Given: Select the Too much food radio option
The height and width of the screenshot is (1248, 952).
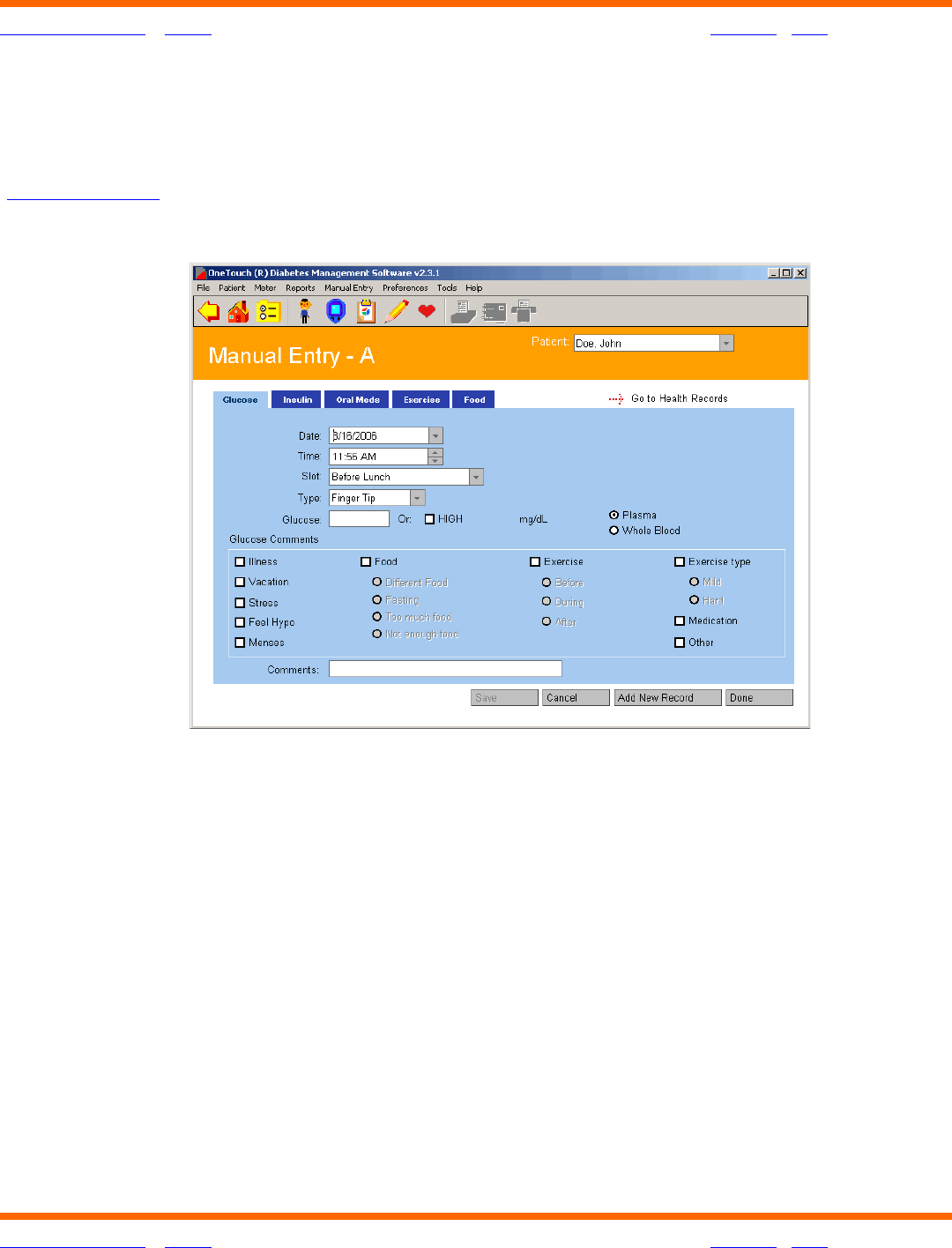Looking at the screenshot, I should pyautogui.click(x=377, y=617).
